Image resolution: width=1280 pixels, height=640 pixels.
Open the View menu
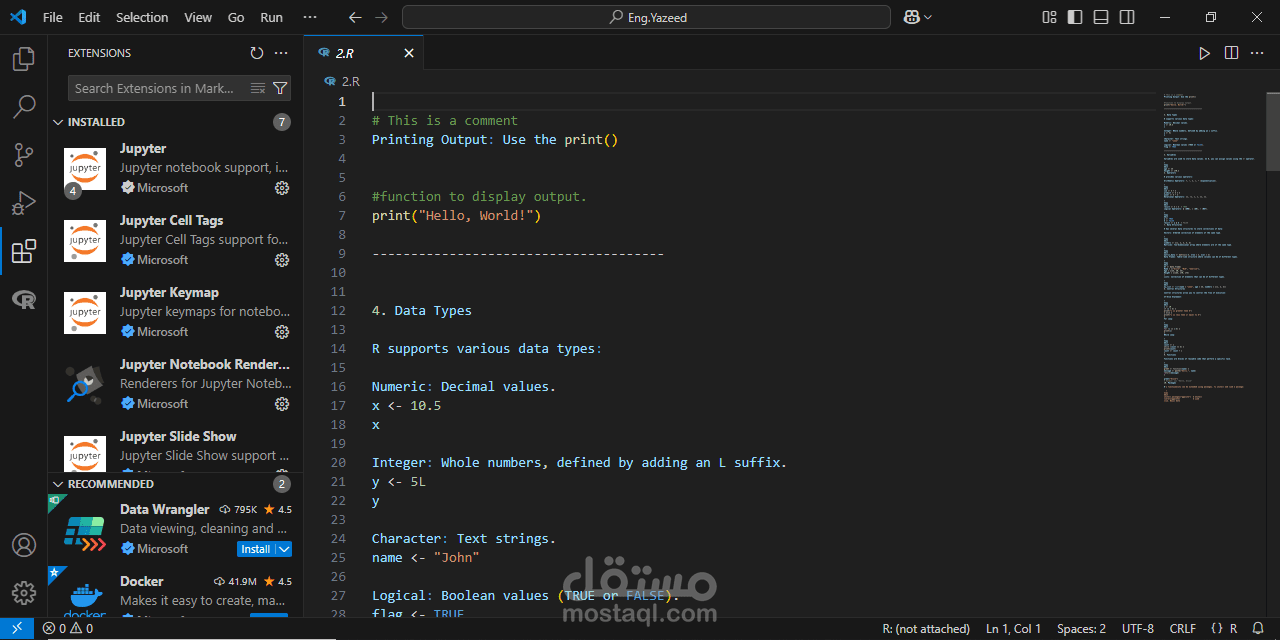[x=198, y=17]
